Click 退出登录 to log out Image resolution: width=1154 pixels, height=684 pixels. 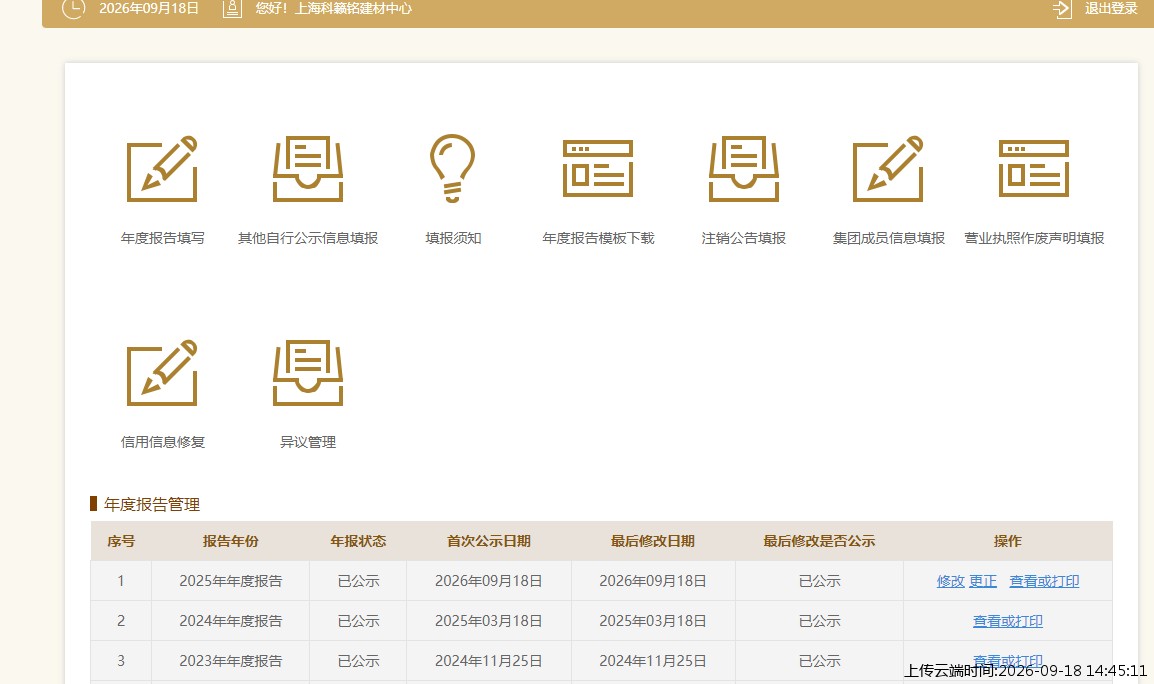pos(1111,9)
